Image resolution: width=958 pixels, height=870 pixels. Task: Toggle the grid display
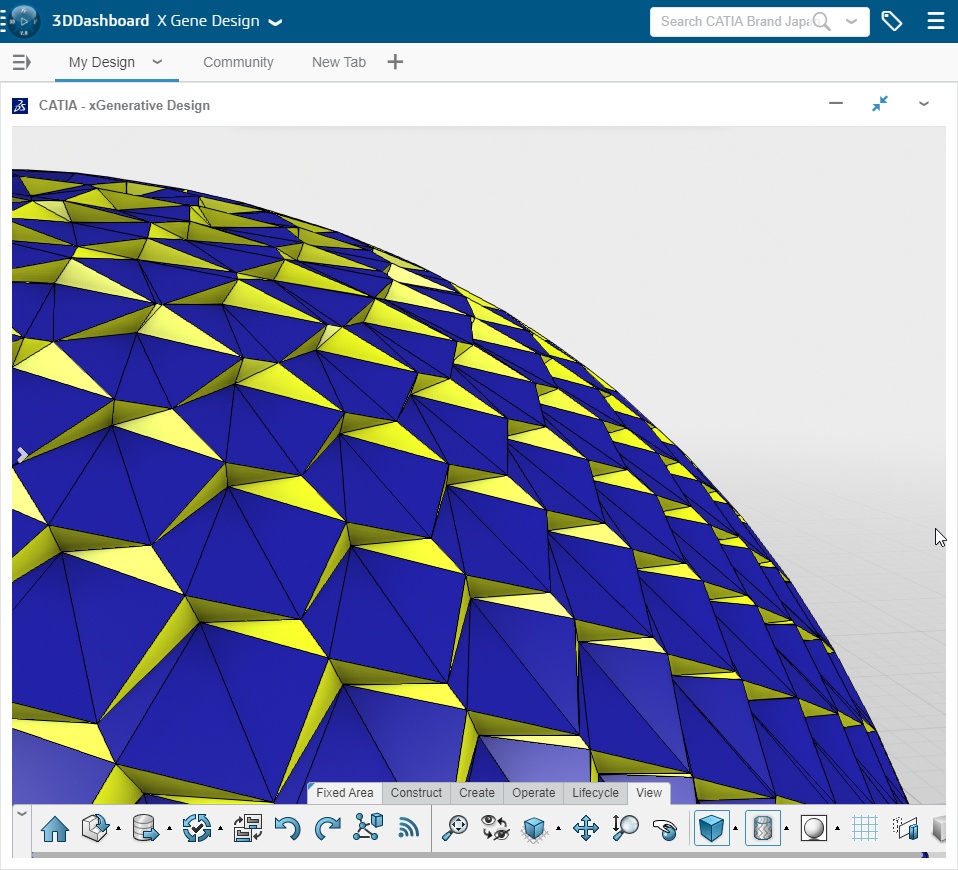(x=865, y=828)
